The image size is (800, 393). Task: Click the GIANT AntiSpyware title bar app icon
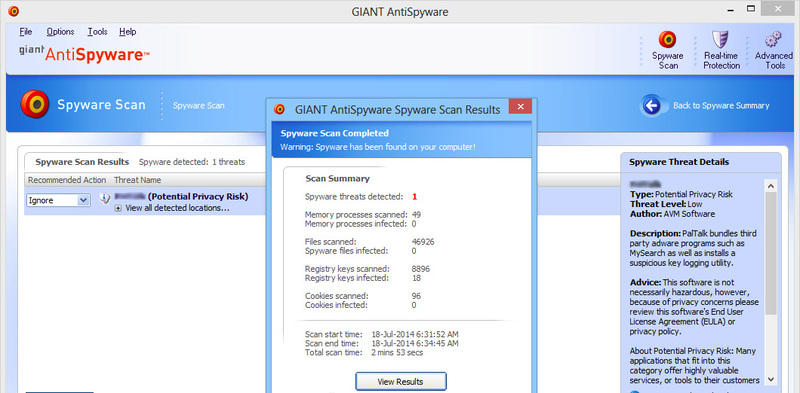pos(14,11)
